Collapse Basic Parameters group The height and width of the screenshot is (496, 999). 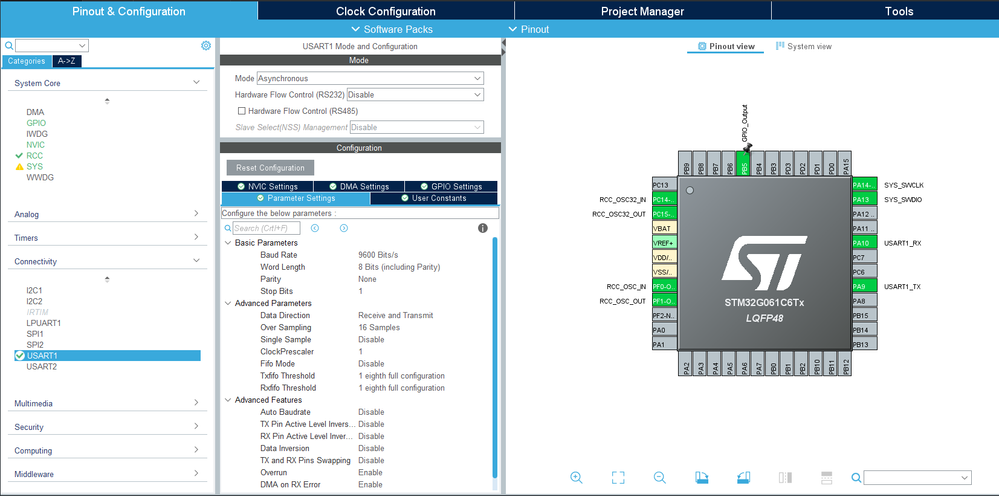point(228,243)
